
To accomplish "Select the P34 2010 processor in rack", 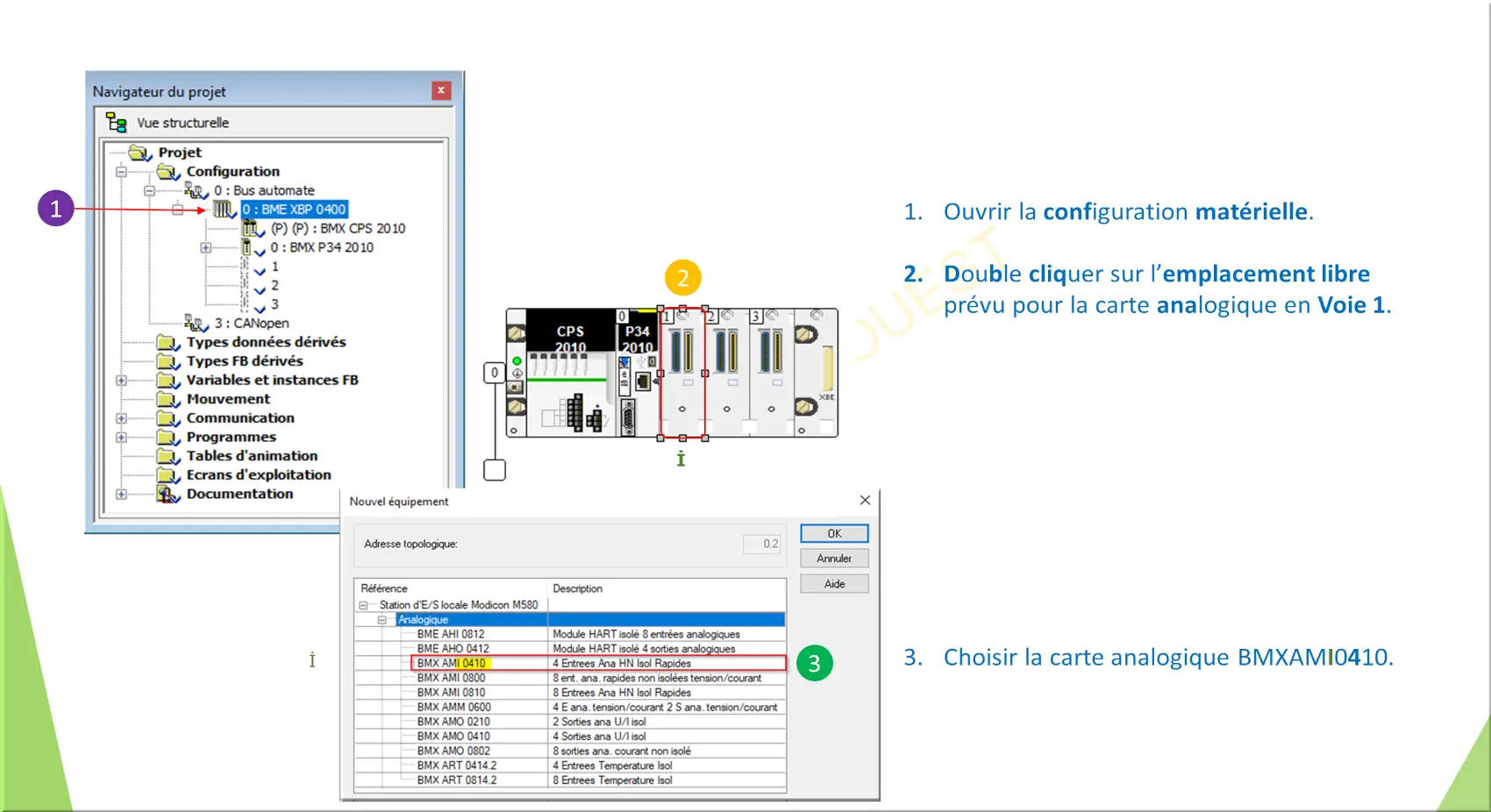I will pos(638,373).
